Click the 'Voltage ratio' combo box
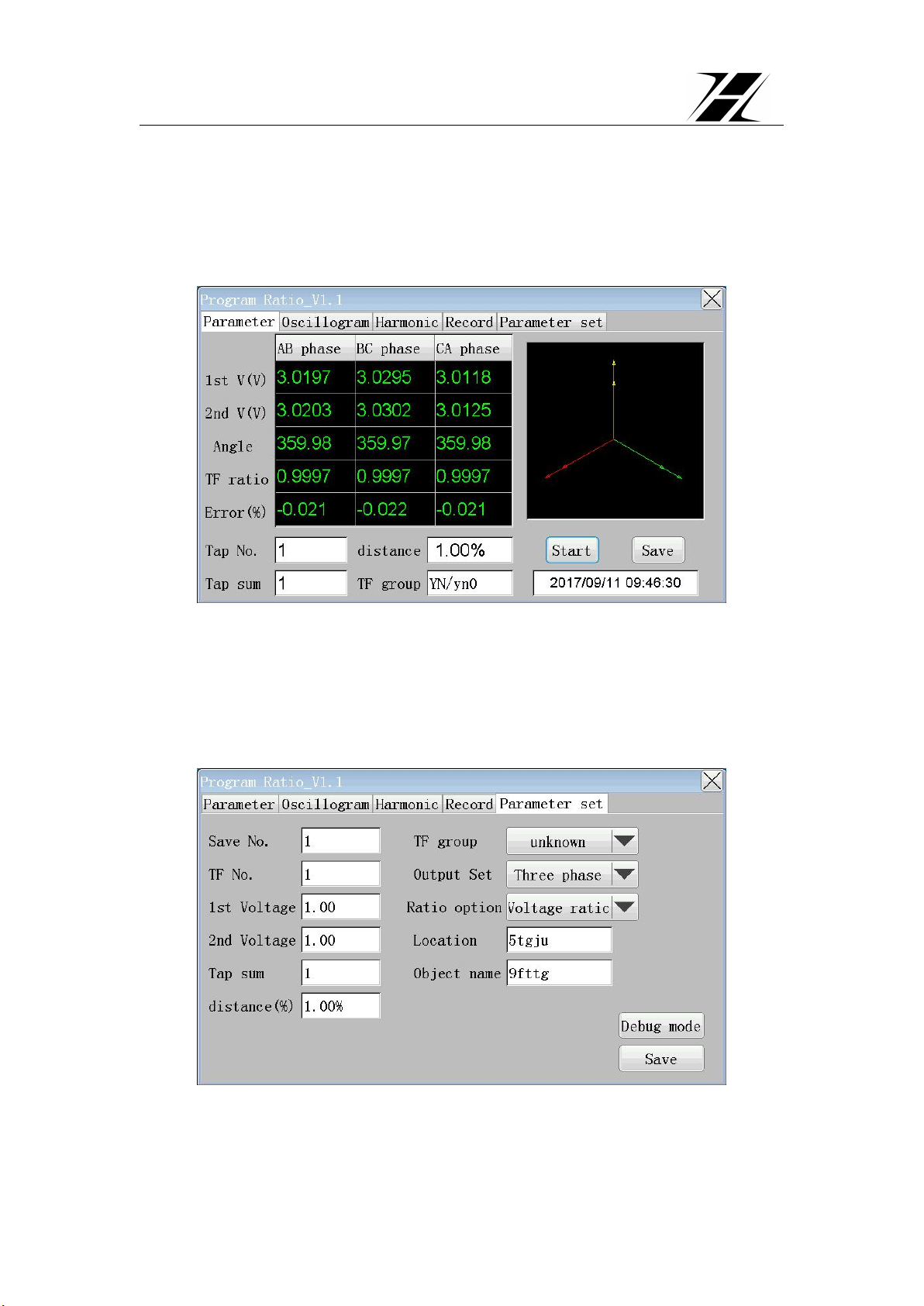 click(x=572, y=908)
